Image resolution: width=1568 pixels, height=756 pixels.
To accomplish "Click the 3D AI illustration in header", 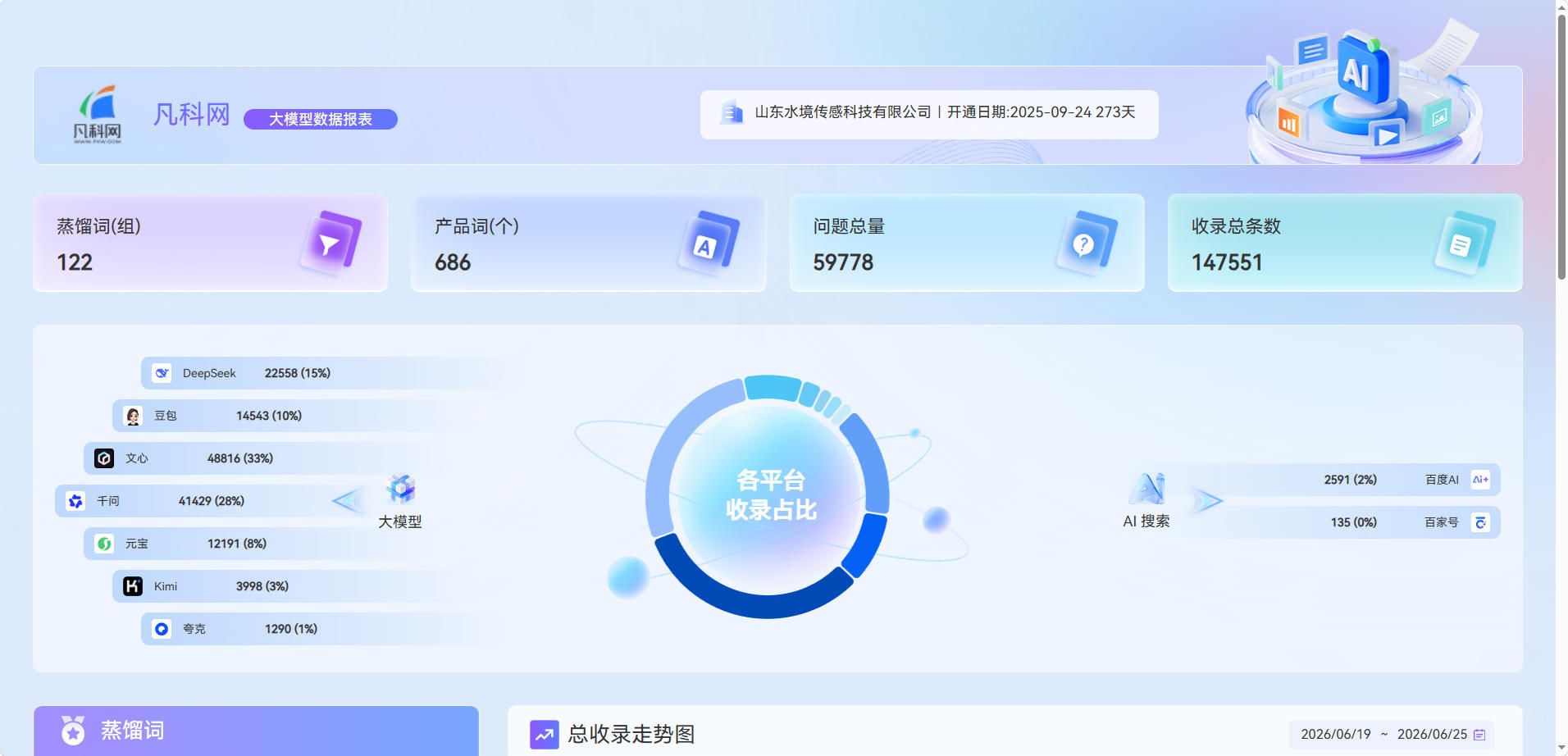I will [x=1365, y=90].
